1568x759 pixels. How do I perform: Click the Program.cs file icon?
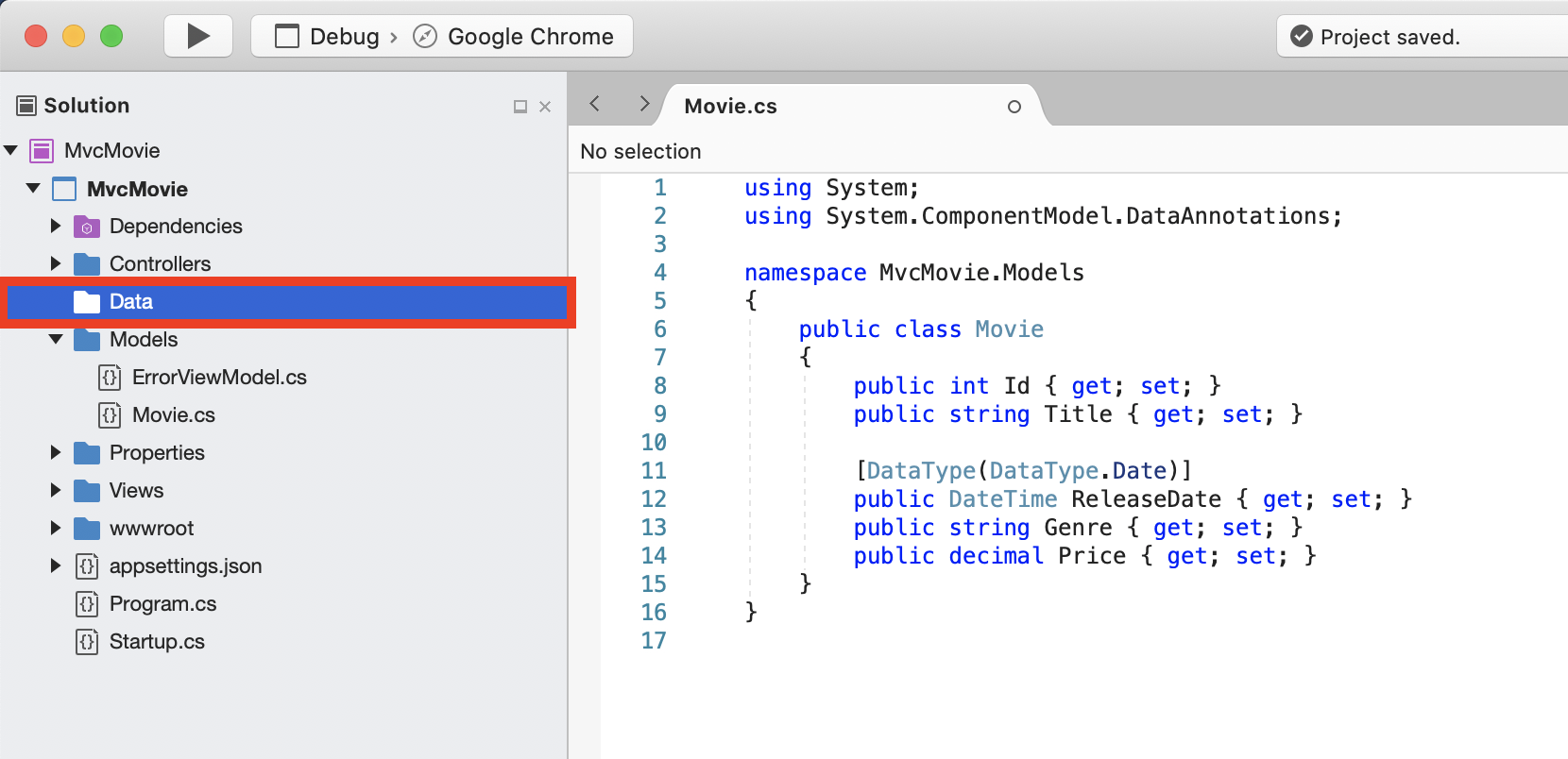[x=87, y=604]
